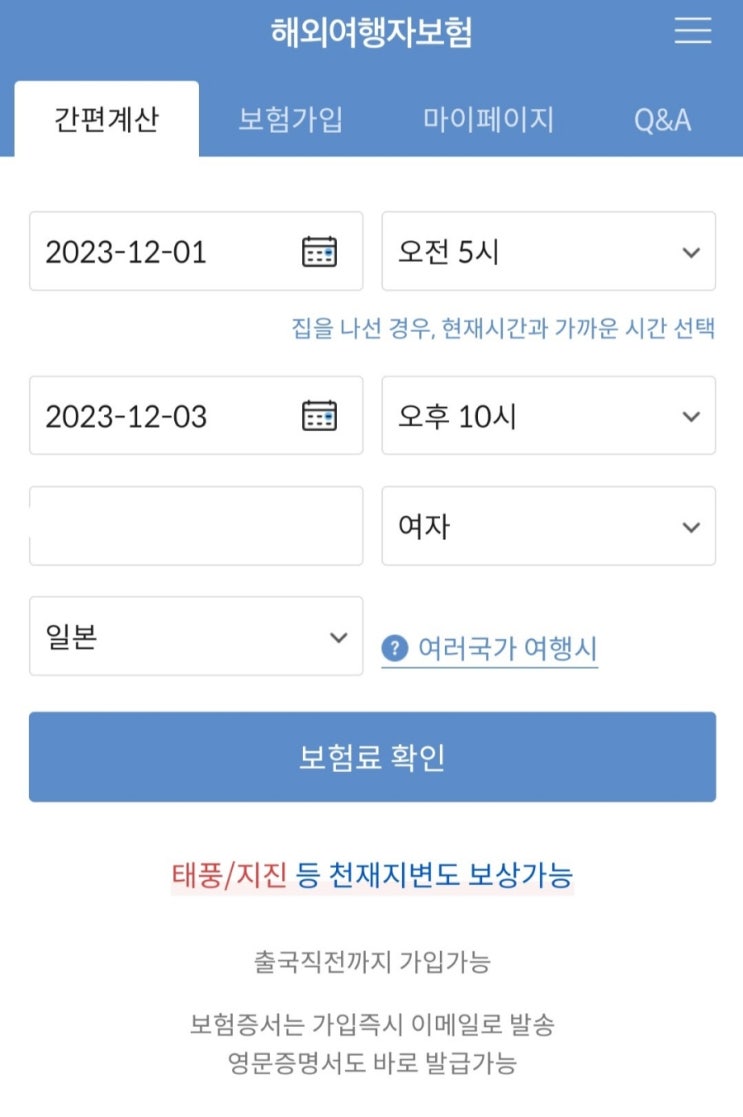Screen dimensions: 743x1117
Task: Click the 해외여행자보험 page title
Action: tap(371, 32)
